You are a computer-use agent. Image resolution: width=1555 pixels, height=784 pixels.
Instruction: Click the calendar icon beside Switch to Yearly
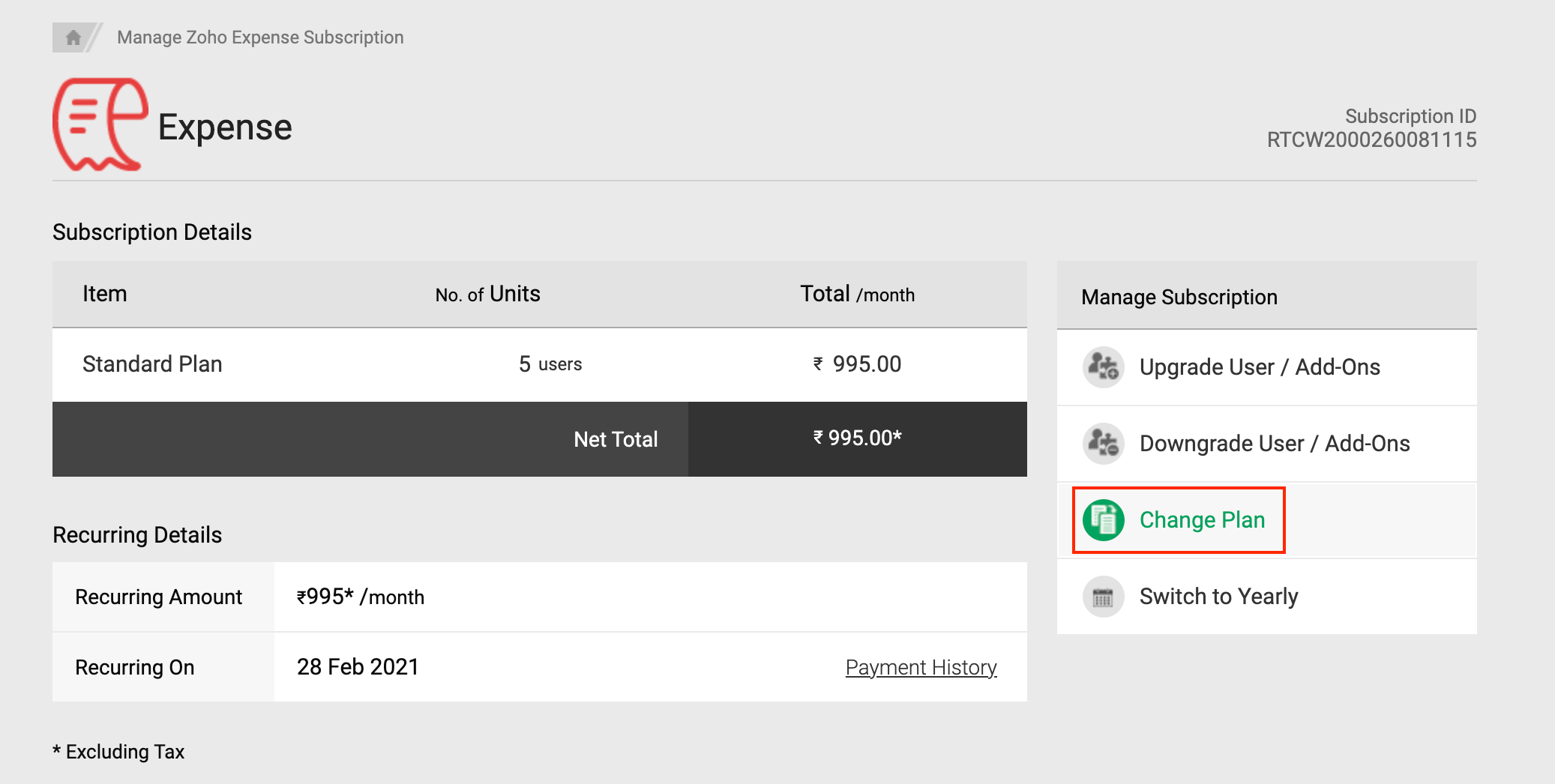[x=1102, y=596]
